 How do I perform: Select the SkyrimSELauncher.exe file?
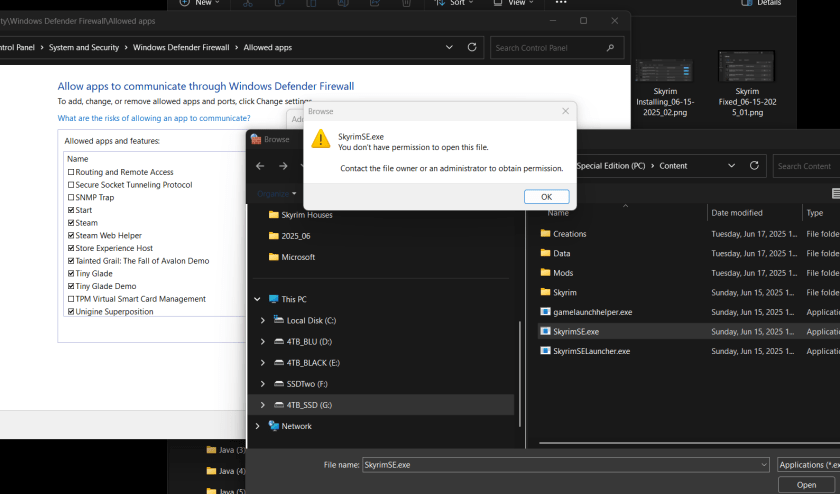point(592,351)
